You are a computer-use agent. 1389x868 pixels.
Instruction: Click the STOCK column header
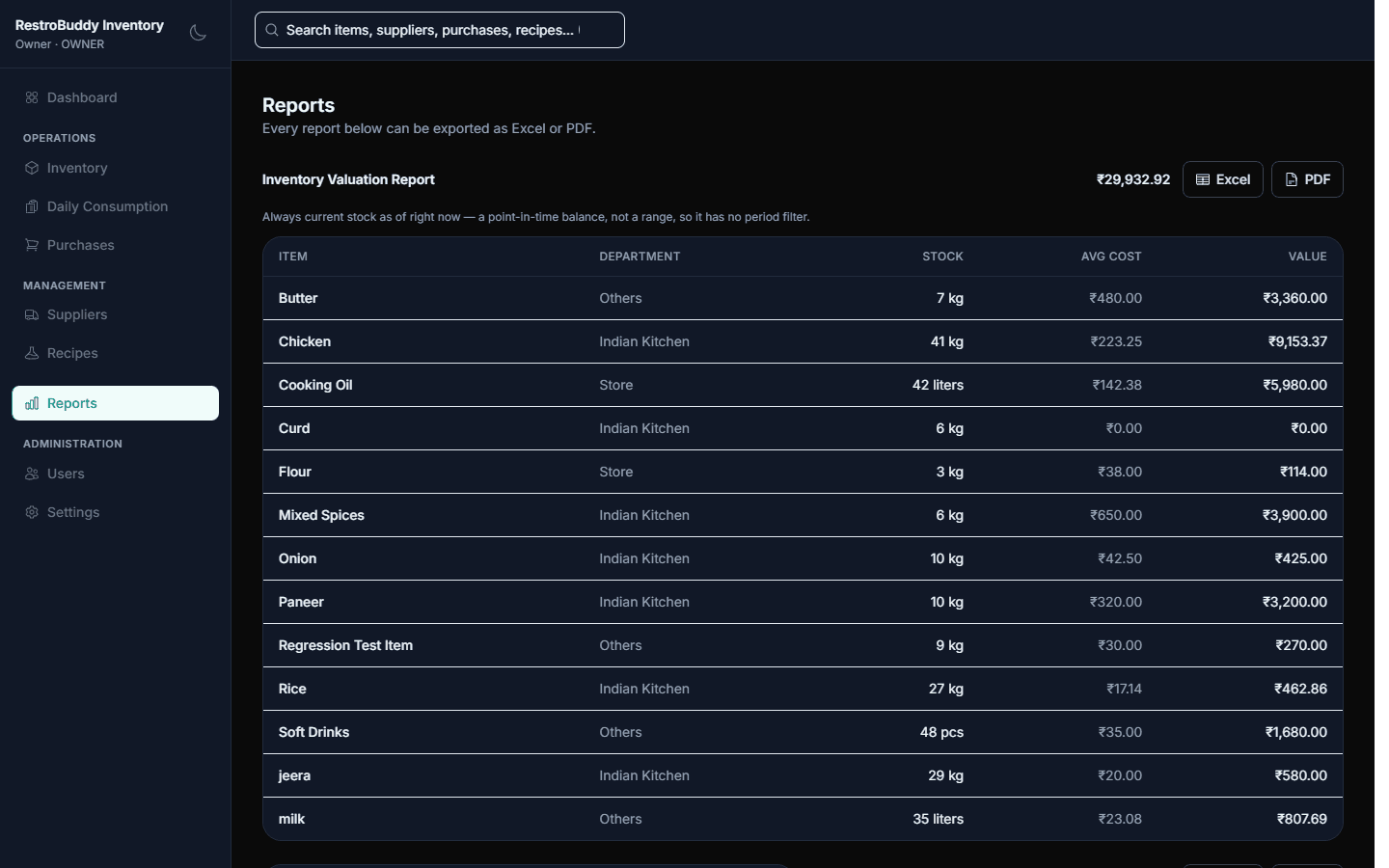click(942, 257)
